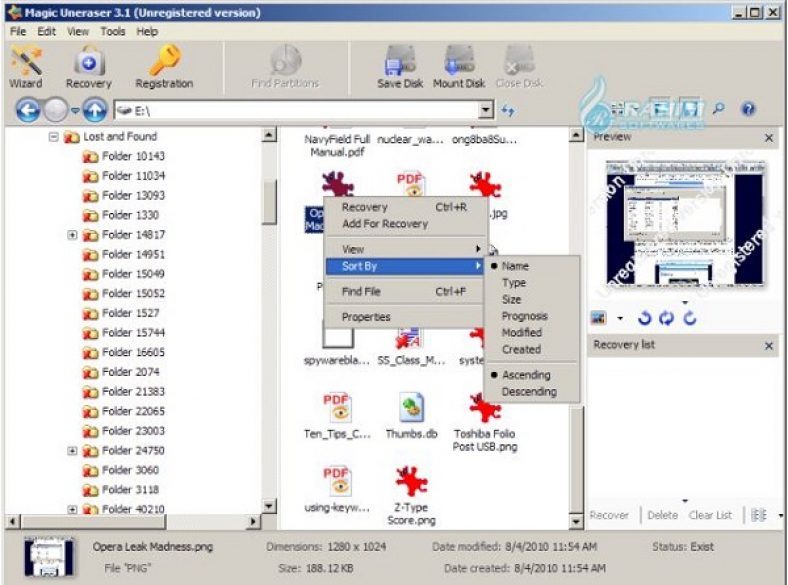Open the preview image mode dropdown arrow
This screenshot has width=788, height=585.
click(x=620, y=318)
